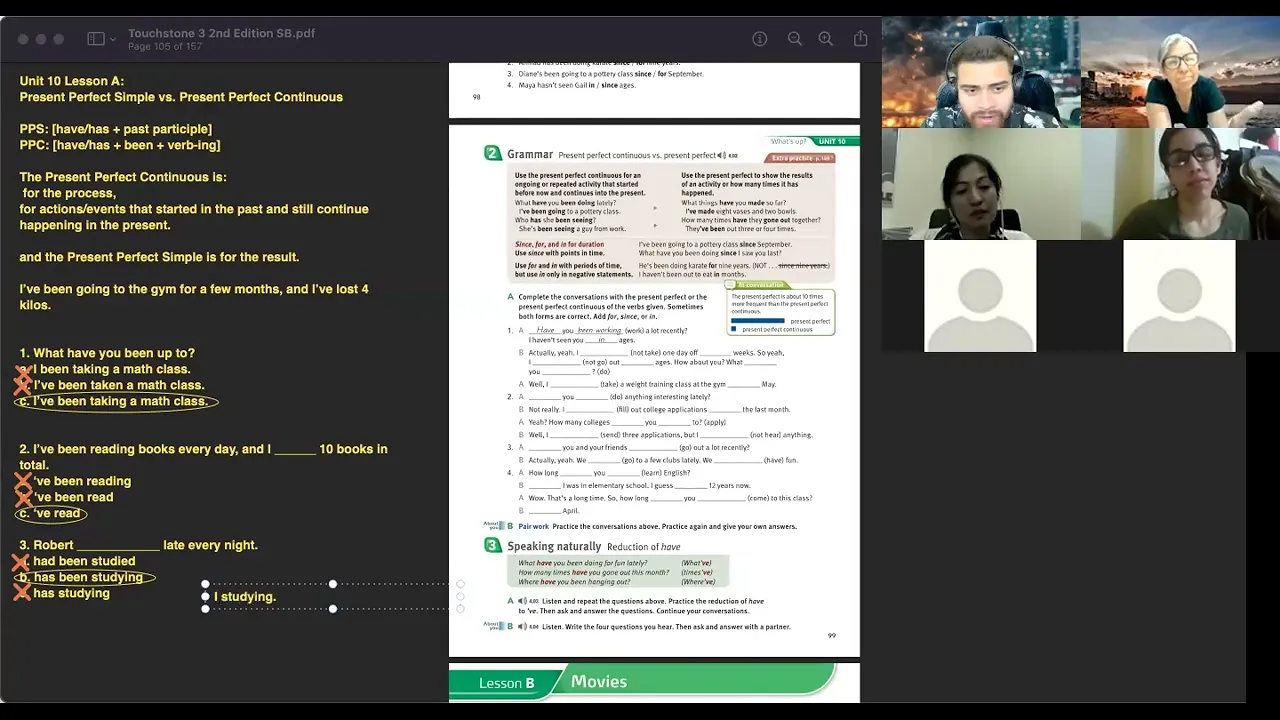Select the right blank avatar participant tile
Screen dimensions: 1280x720
(x=1180, y=296)
